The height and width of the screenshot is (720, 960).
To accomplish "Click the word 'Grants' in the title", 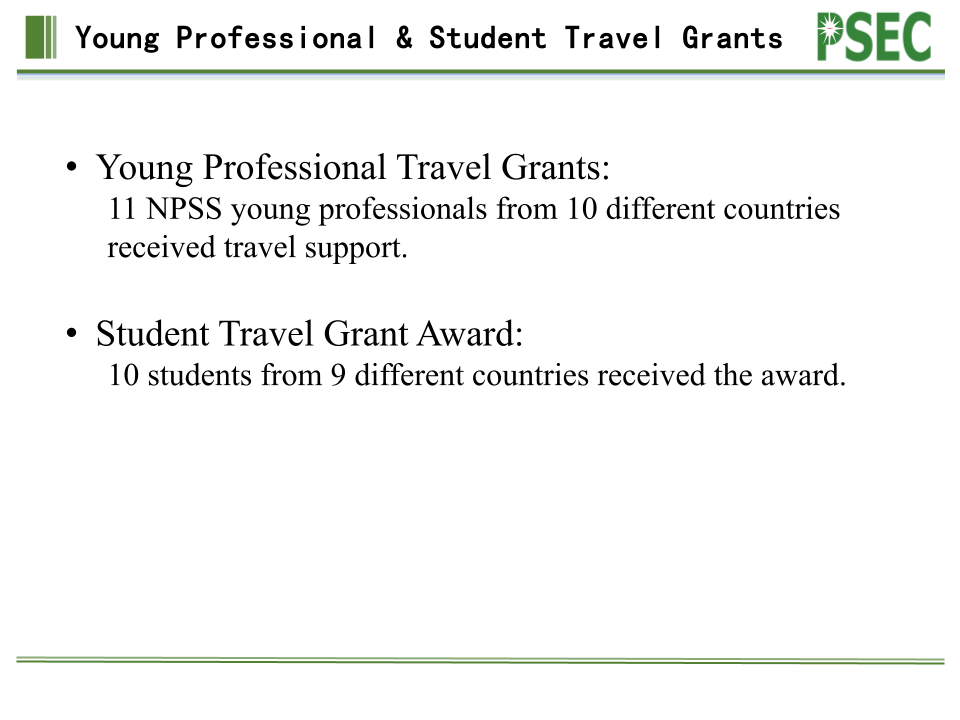I will click(x=732, y=38).
